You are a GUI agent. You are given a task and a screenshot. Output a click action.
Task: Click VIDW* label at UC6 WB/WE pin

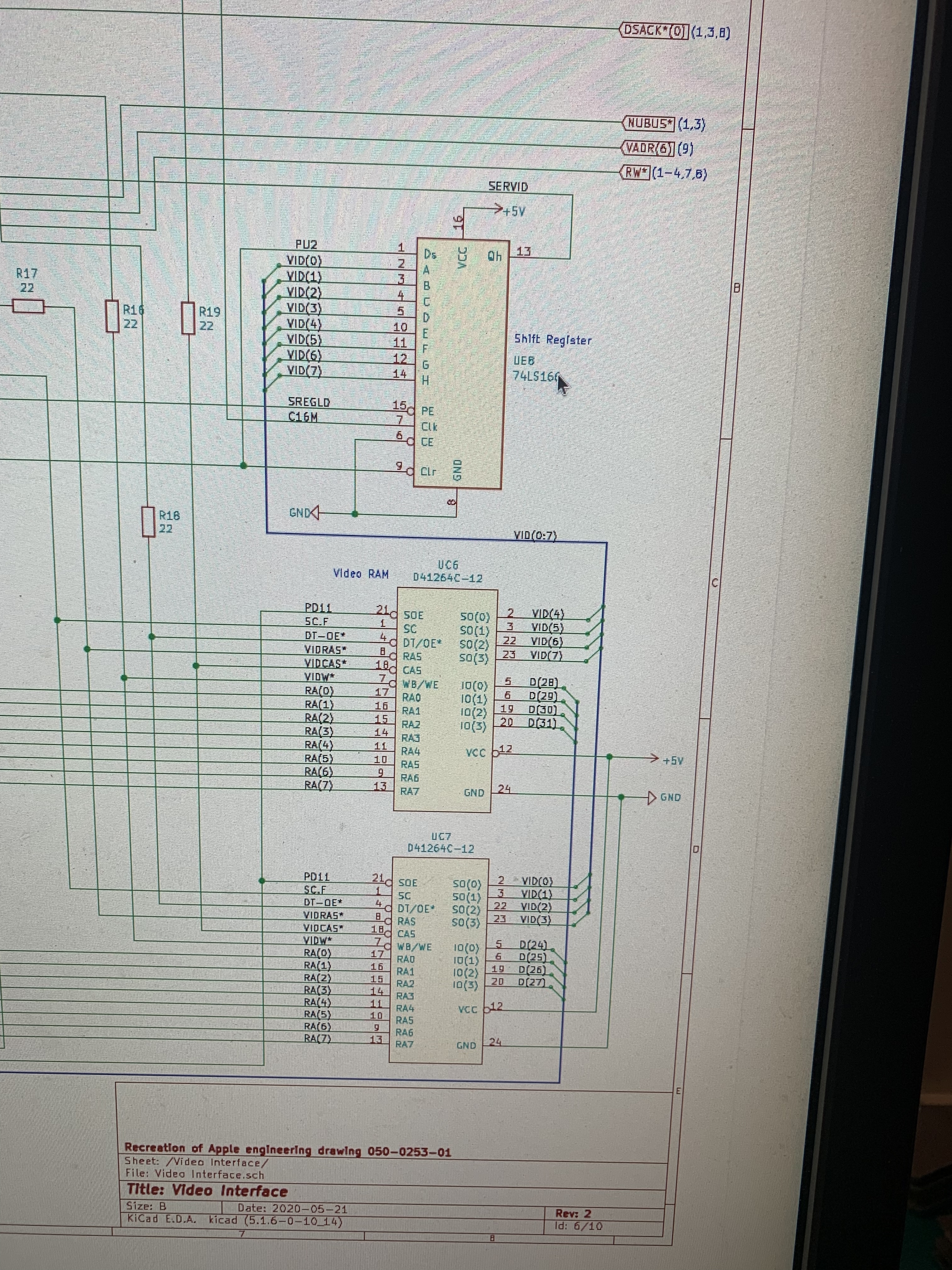pos(320,678)
